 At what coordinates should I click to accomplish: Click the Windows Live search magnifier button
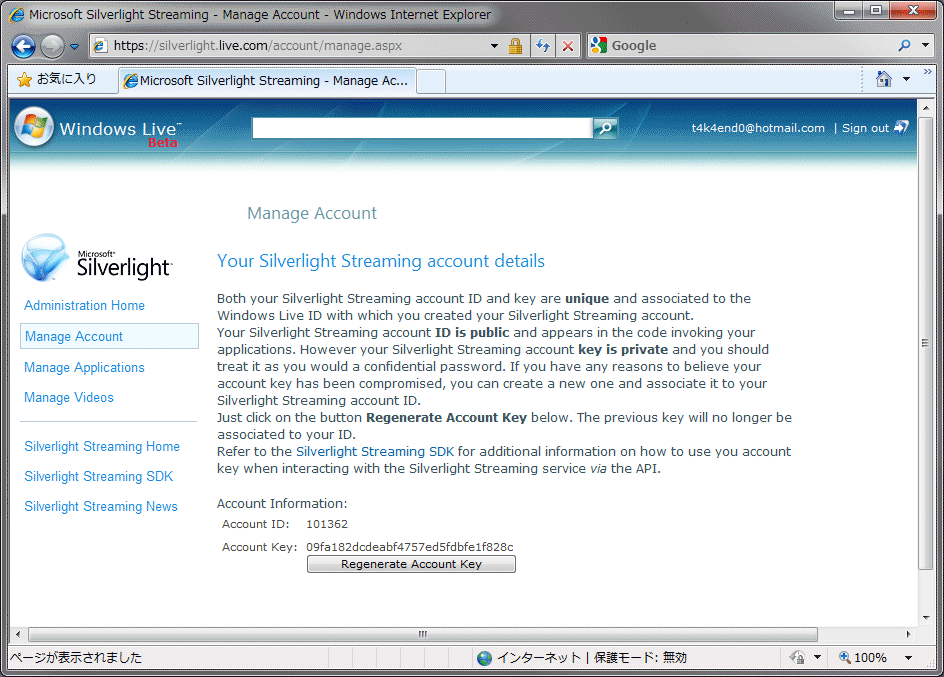pos(605,128)
